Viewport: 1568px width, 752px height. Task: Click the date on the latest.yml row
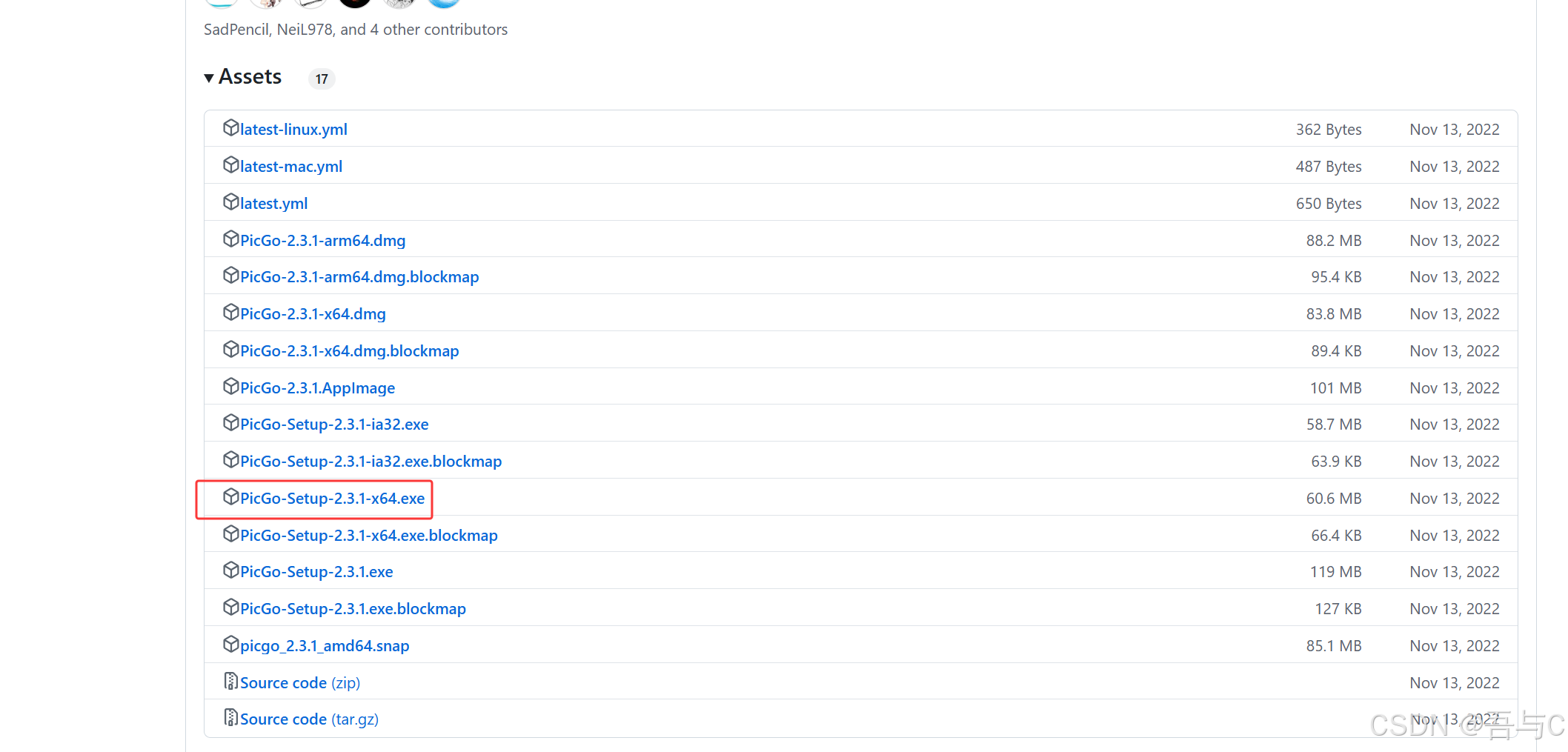click(1455, 204)
